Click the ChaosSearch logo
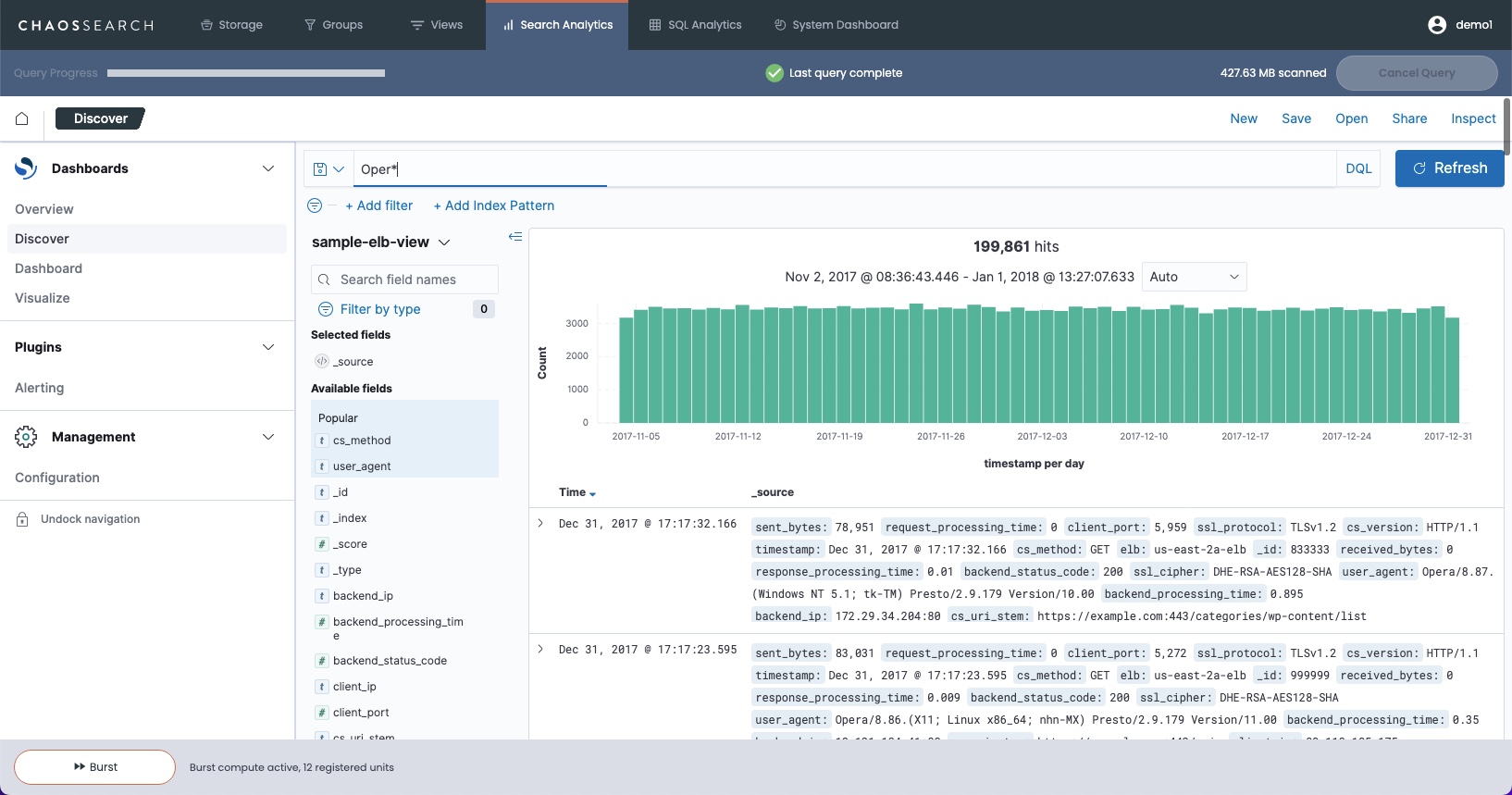The image size is (1512, 795). (x=86, y=25)
